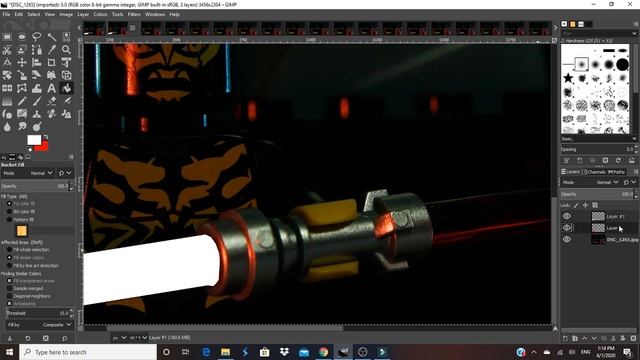Click the orange pattern fill swatch
This screenshot has height=360, width=640.
click(22, 231)
